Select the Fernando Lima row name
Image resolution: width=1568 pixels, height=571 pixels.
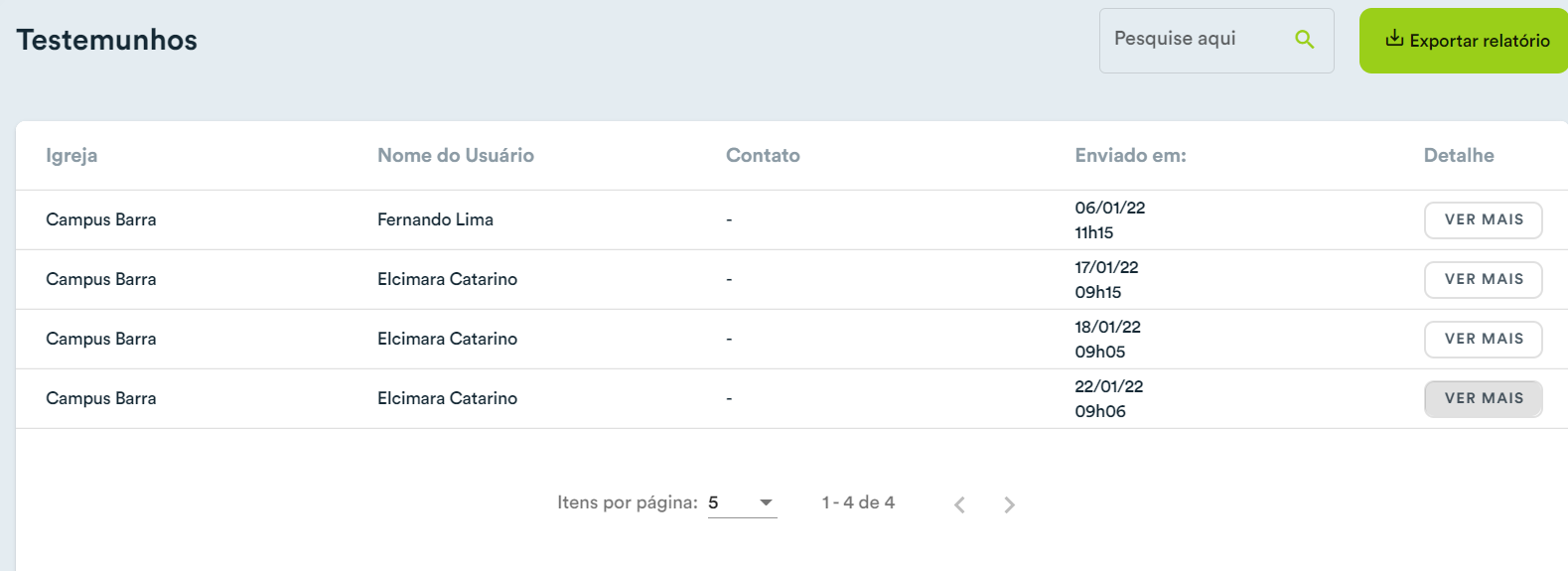coord(435,219)
